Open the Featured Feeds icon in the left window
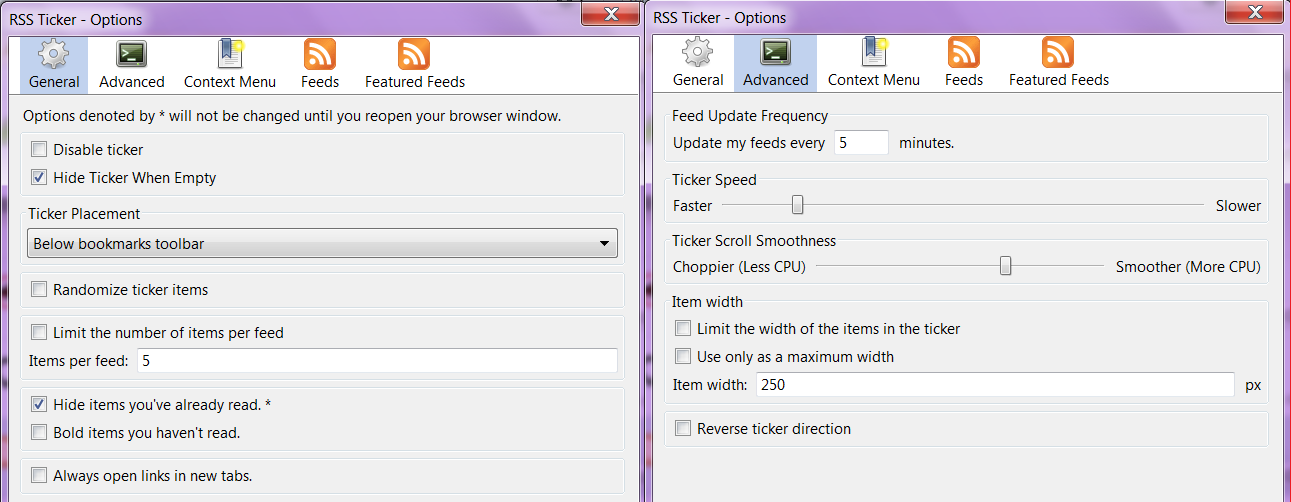Image resolution: width=1291 pixels, height=502 pixels. [414, 55]
